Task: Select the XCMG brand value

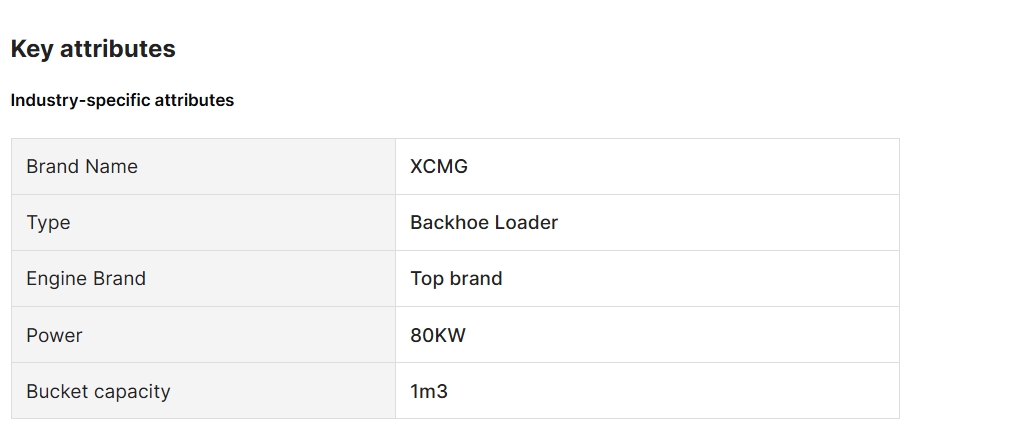Action: (439, 166)
